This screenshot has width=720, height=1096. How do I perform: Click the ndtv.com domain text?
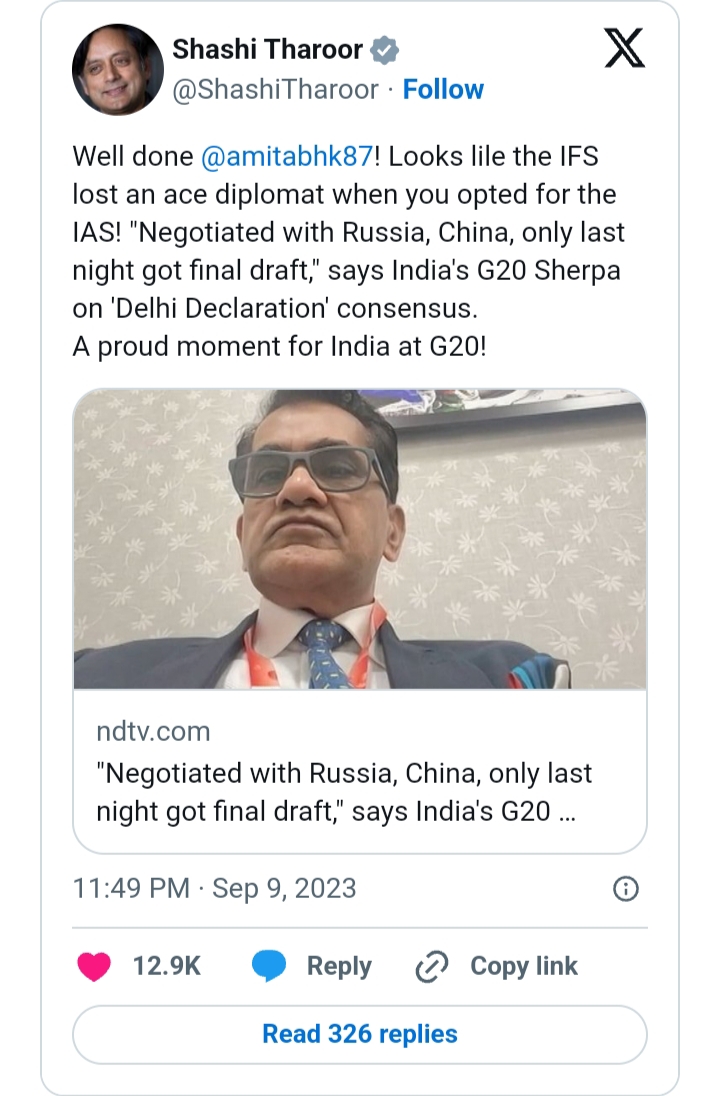coord(153,731)
